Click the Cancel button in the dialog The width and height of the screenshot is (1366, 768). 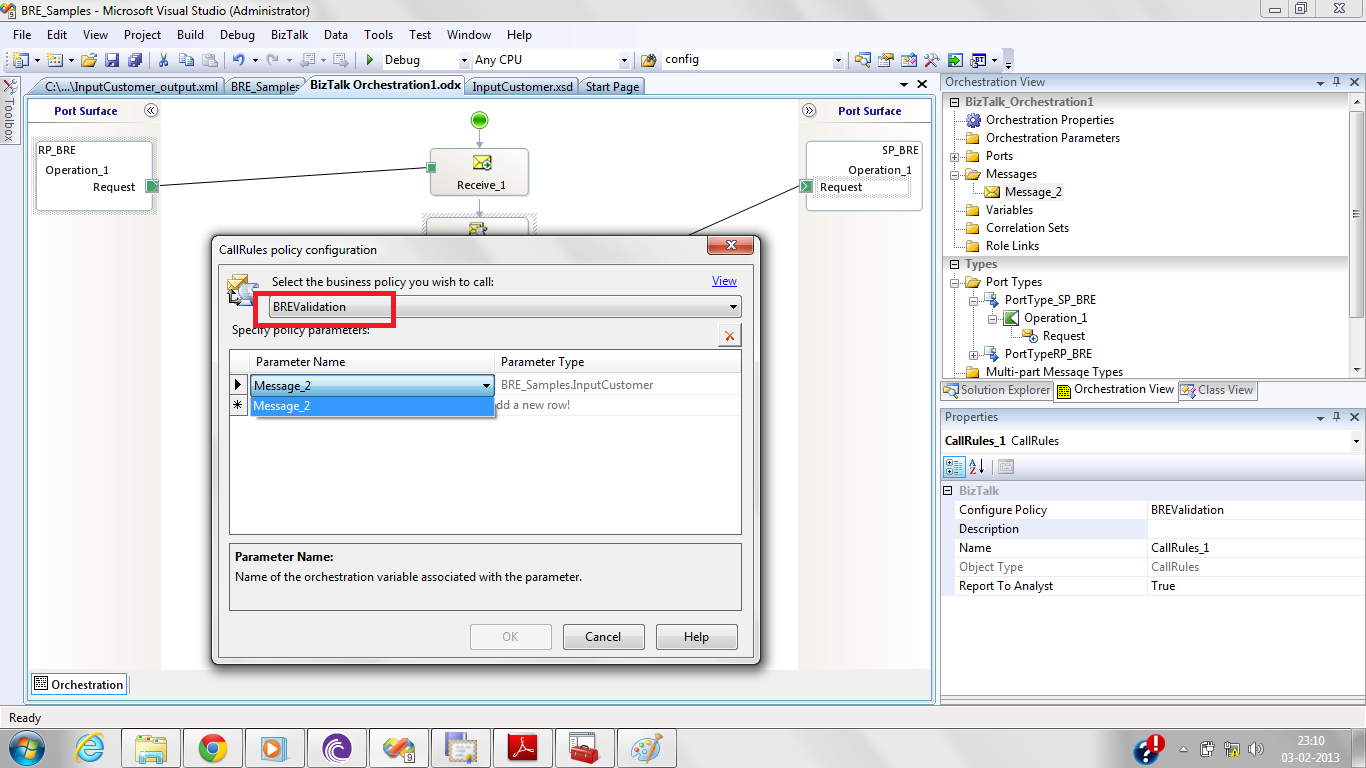pyautogui.click(x=603, y=637)
